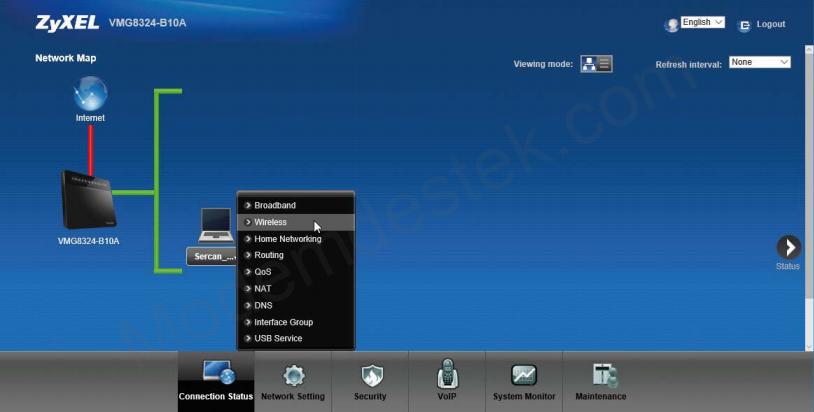
Task: Expand the Status panel arrow
Action: click(x=788, y=248)
